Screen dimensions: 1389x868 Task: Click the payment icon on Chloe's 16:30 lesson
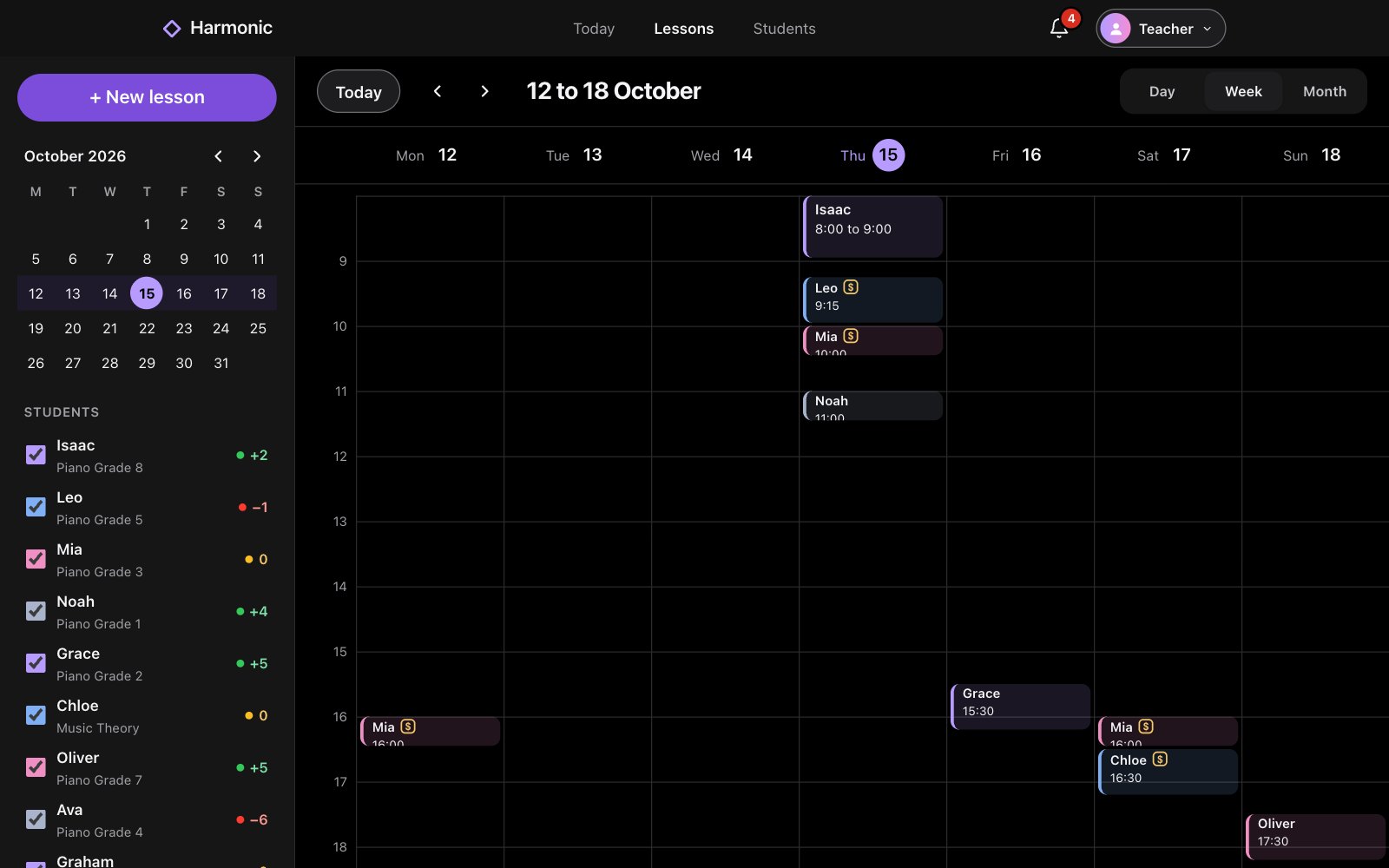[1160, 759]
